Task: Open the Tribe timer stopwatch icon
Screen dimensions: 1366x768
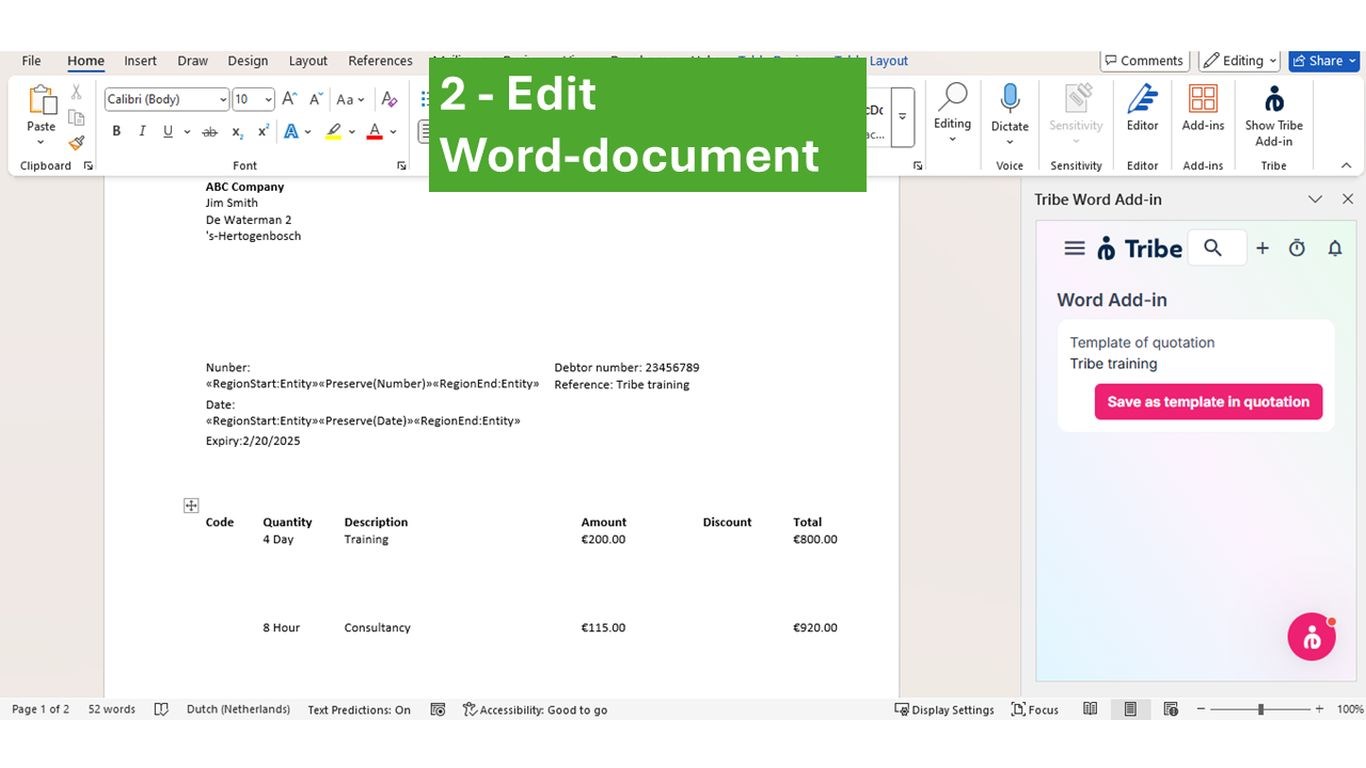Action: coord(1297,248)
